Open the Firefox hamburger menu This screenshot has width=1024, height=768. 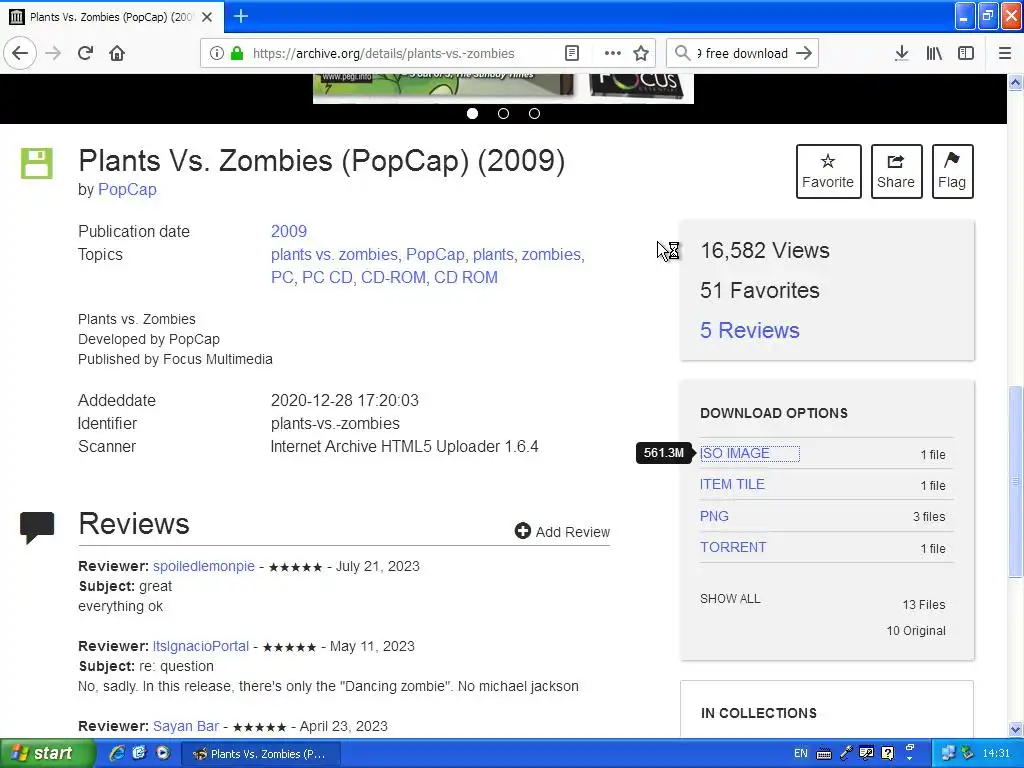(1004, 53)
